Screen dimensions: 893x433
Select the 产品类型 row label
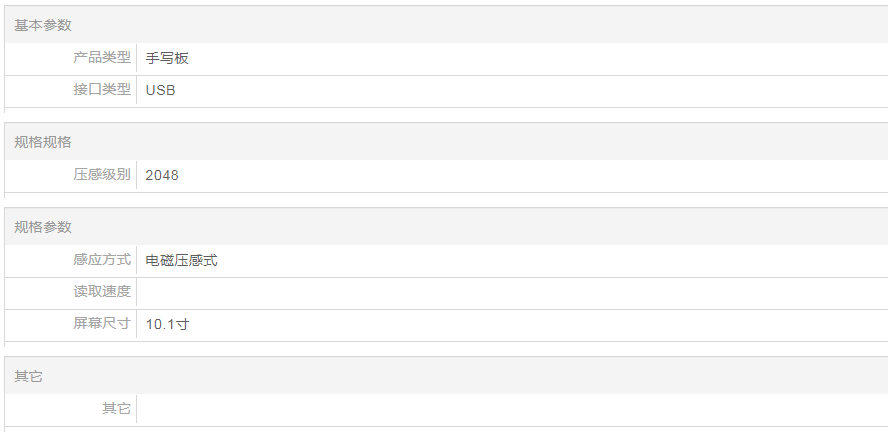[x=102, y=58]
